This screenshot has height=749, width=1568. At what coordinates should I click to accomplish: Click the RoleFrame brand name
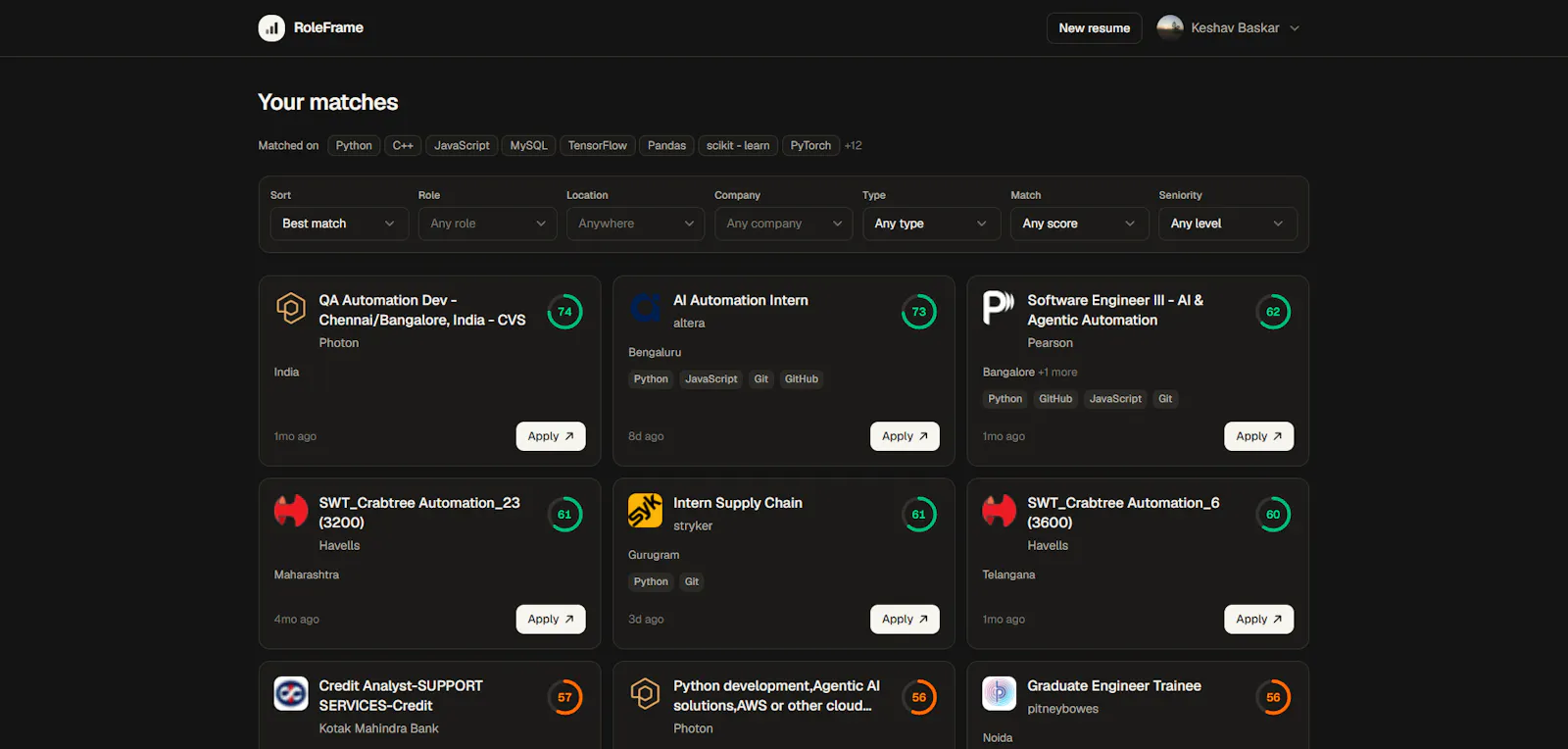click(328, 27)
